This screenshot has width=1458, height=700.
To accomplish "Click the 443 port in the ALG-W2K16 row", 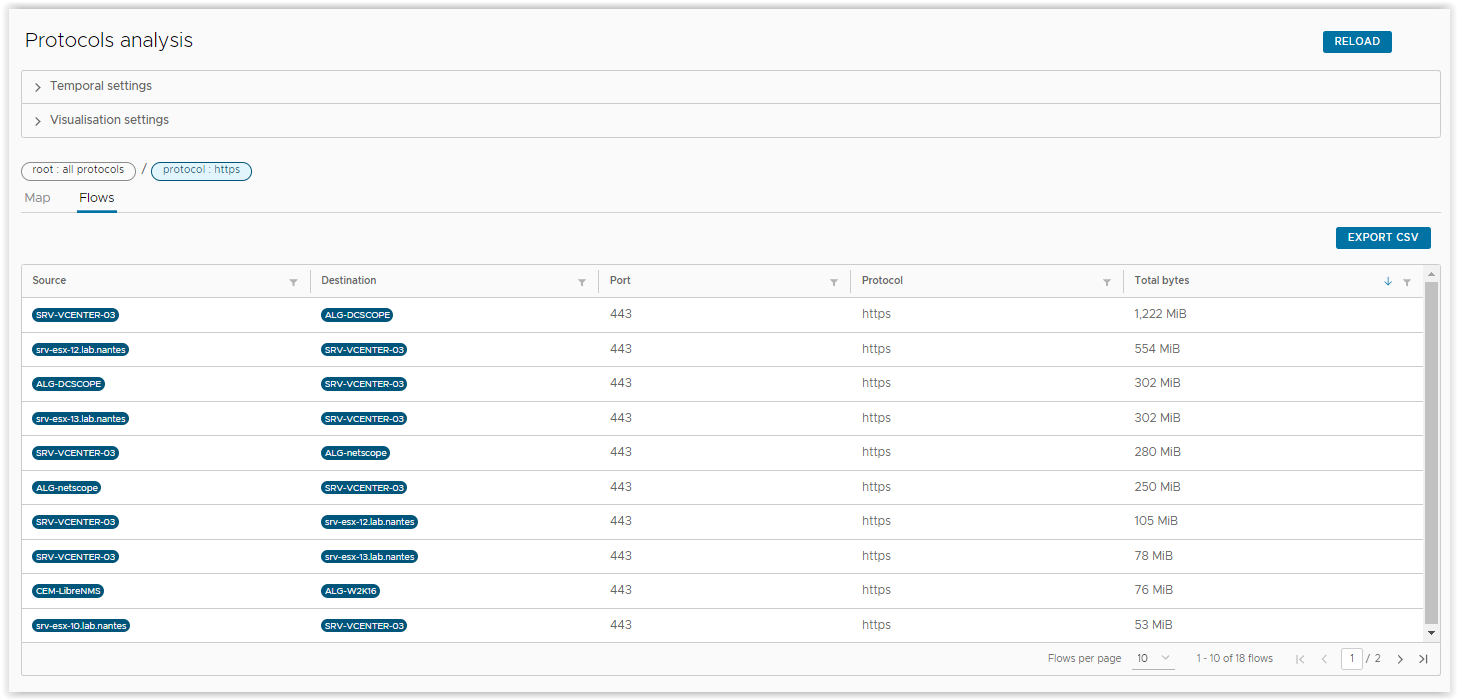I will click(620, 590).
